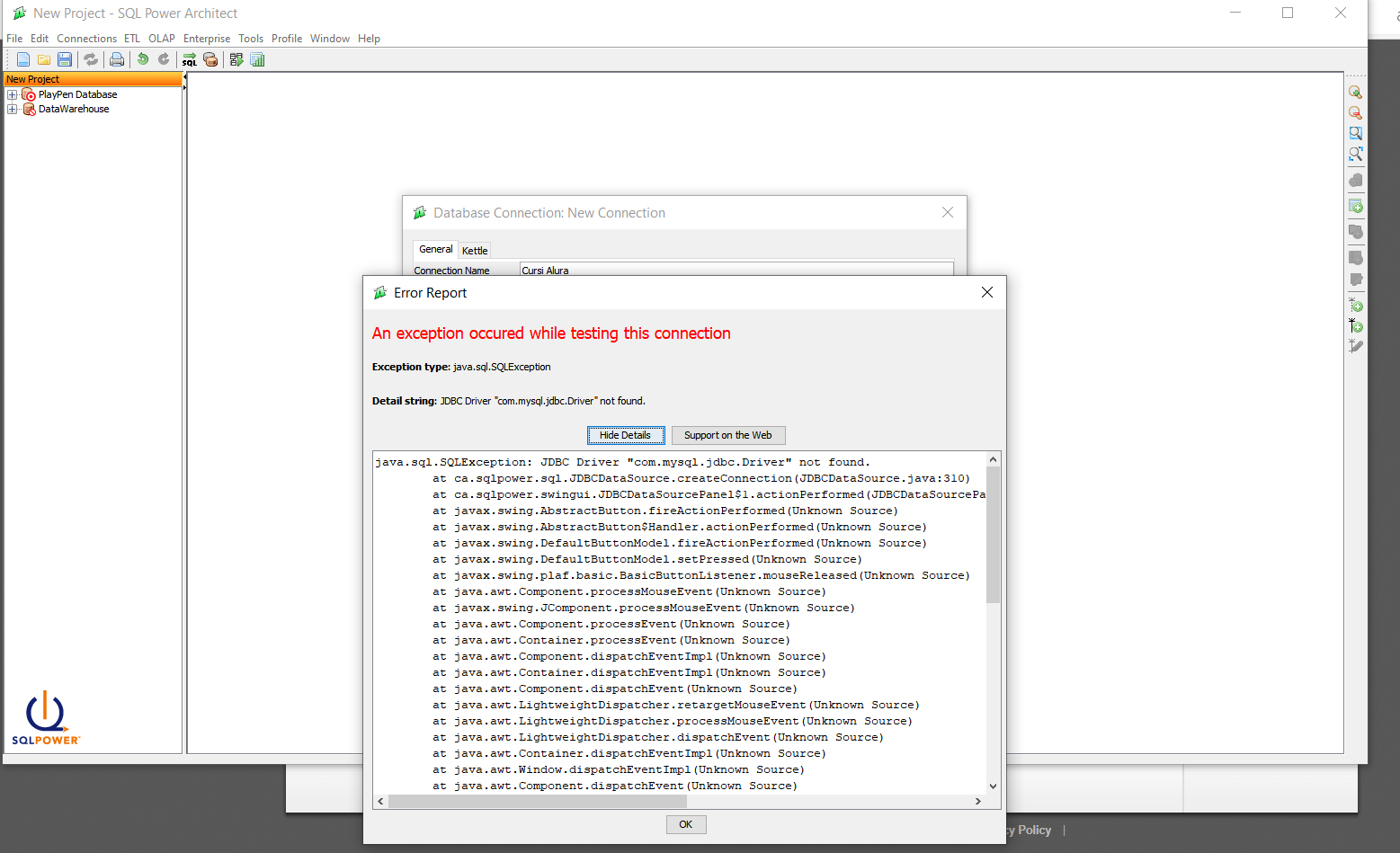
Task: Click OK in the Error Report
Action: coord(686,824)
